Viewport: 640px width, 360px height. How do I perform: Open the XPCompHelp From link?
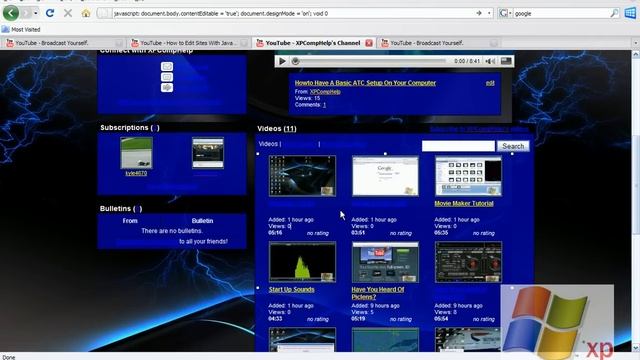click(325, 92)
